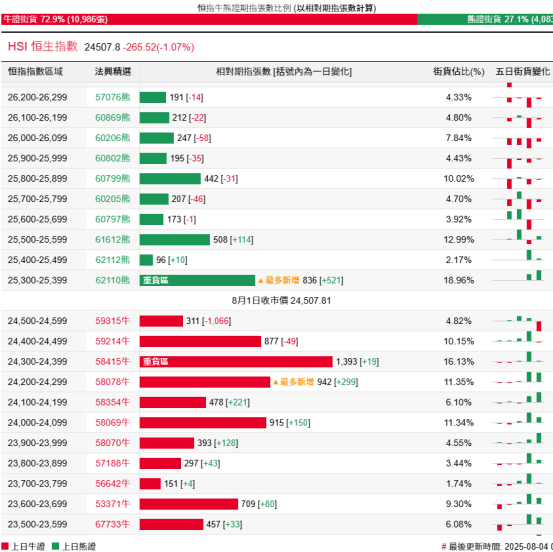The height and width of the screenshot is (552, 553).
Task: Open bull warrant link 67733牛
Action: click(x=113, y=524)
